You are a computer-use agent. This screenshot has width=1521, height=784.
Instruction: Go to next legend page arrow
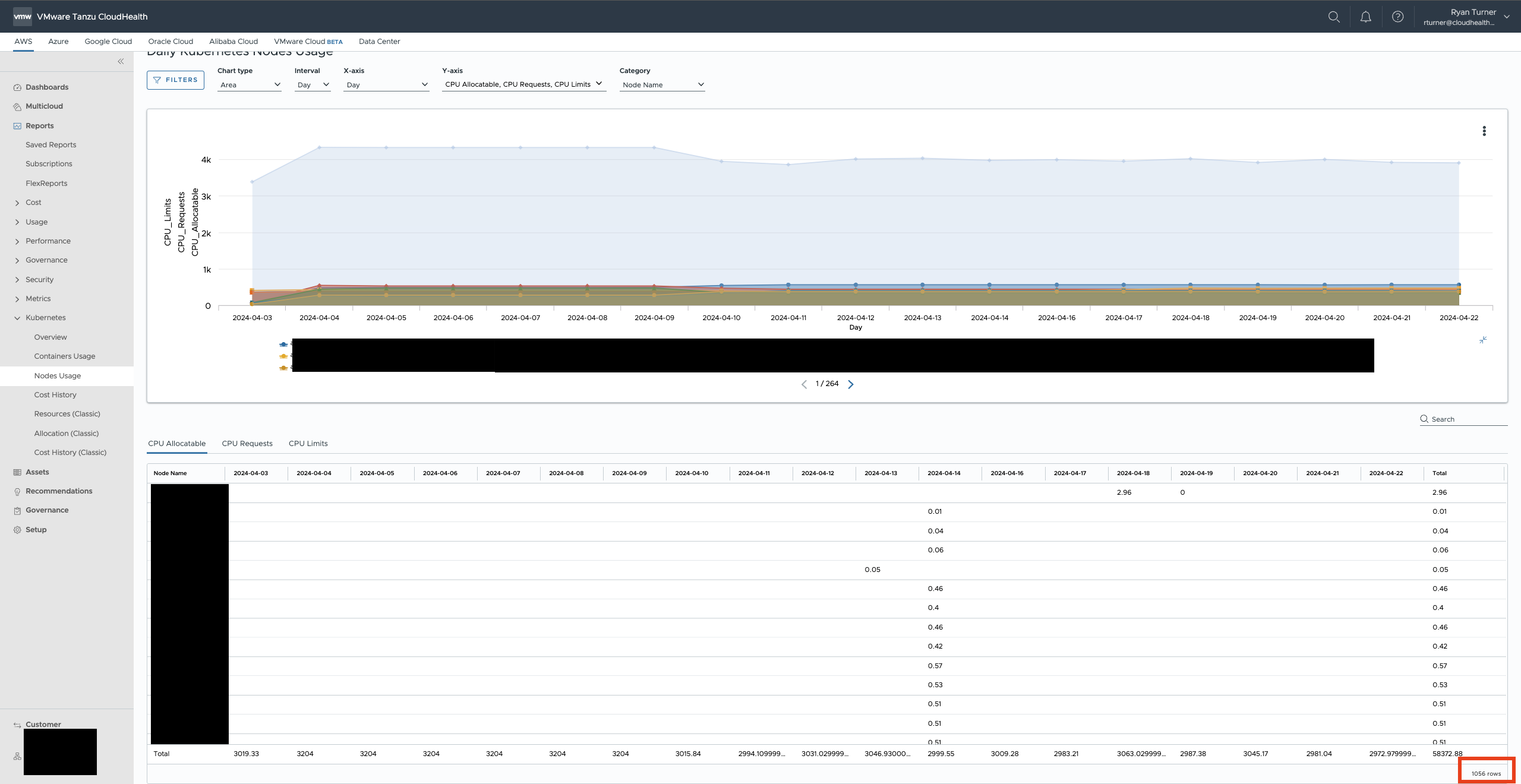click(x=851, y=384)
